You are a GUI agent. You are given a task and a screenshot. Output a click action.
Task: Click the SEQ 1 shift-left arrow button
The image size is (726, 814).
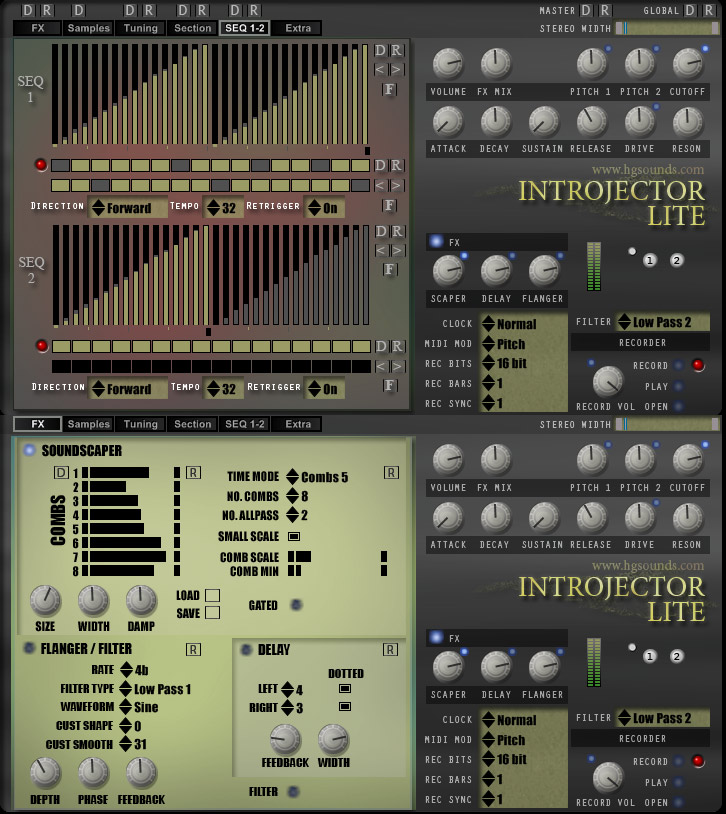380,70
